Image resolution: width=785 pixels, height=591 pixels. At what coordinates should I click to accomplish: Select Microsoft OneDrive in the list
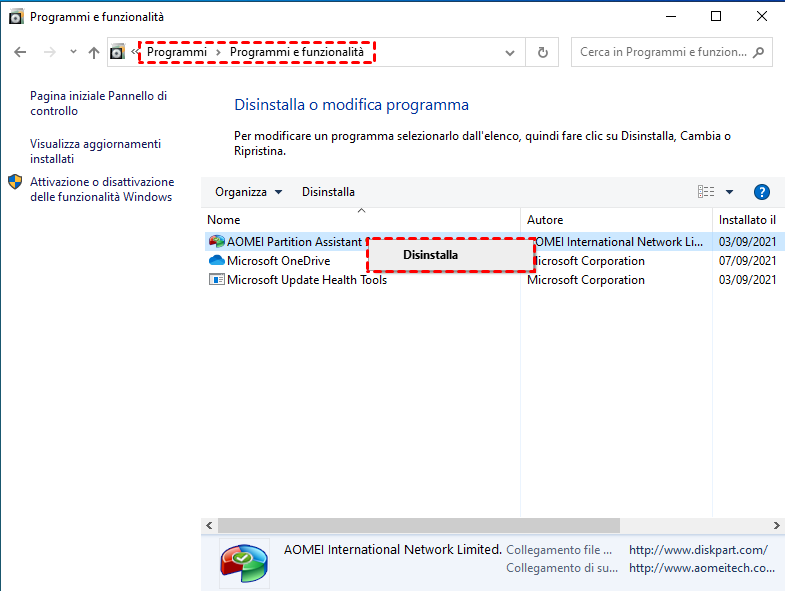(x=278, y=261)
